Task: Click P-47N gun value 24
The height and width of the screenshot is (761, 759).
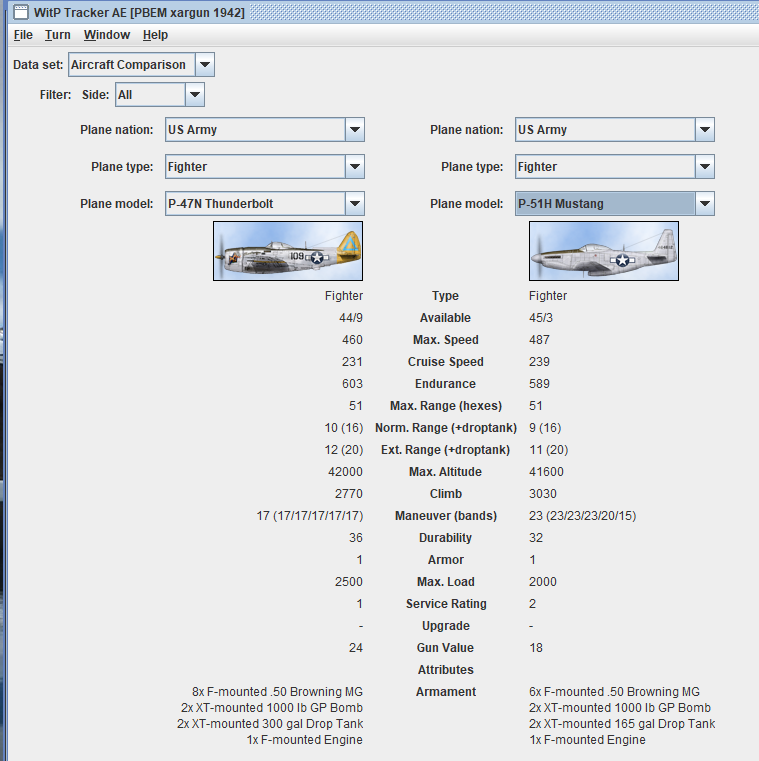Action: coord(356,647)
